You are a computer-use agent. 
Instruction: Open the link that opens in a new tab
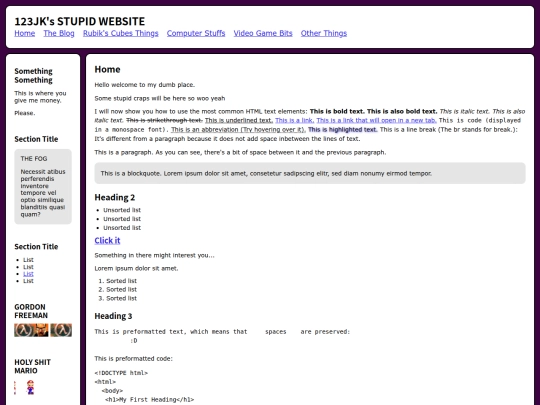click(x=376, y=120)
